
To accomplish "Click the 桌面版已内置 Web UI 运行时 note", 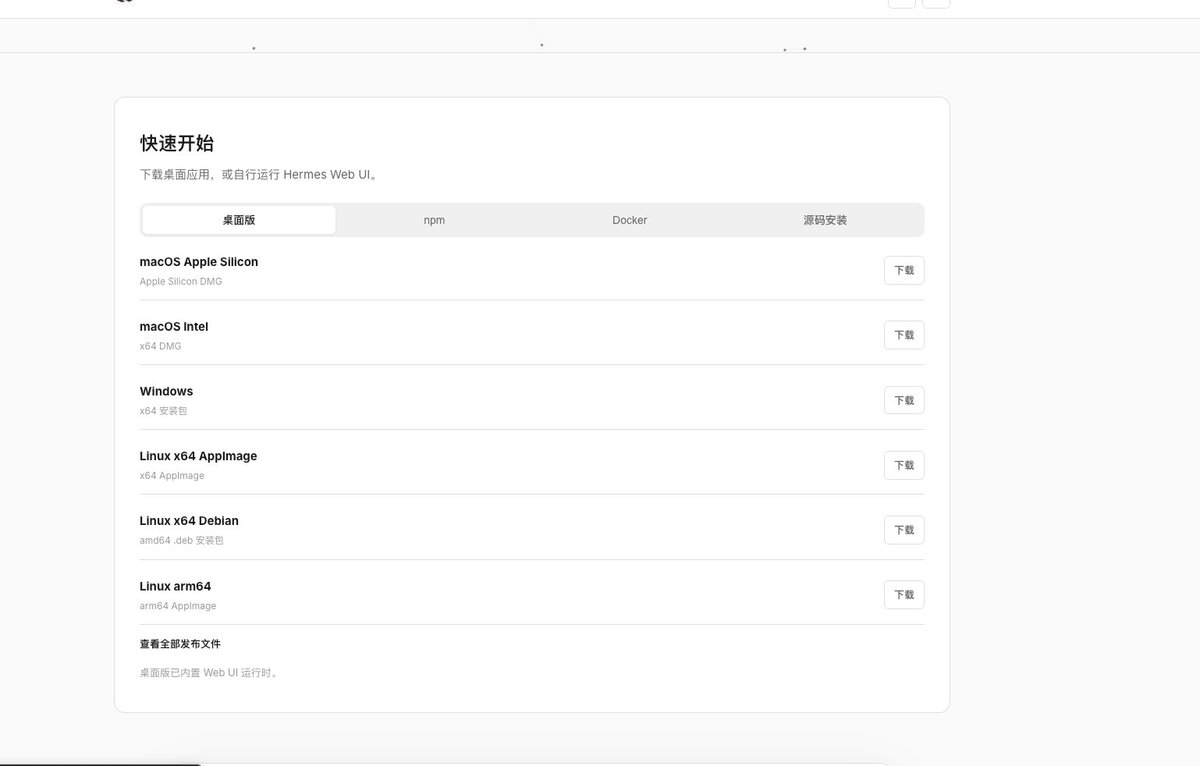I will [x=210, y=673].
